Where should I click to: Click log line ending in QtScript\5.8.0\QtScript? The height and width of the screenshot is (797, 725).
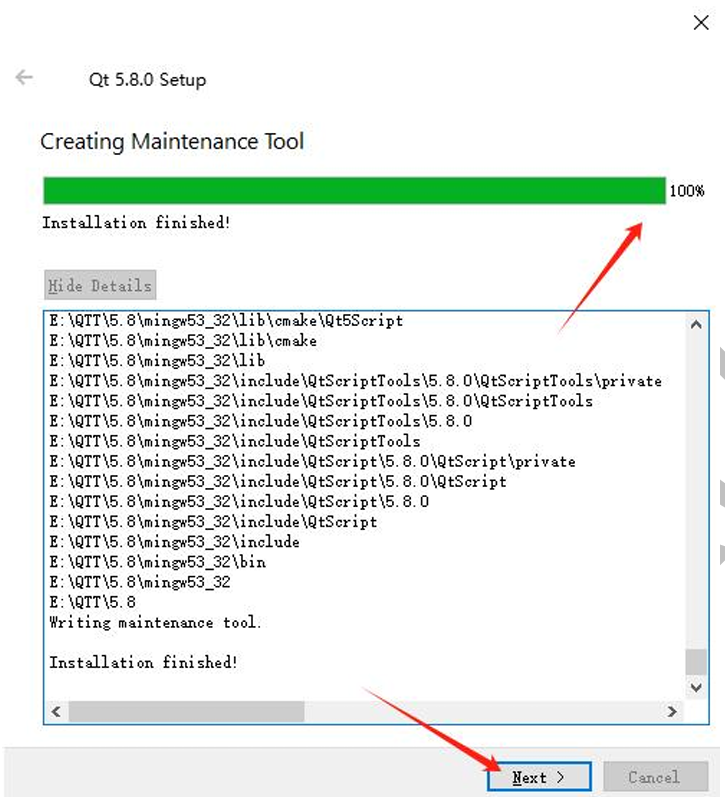click(278, 481)
